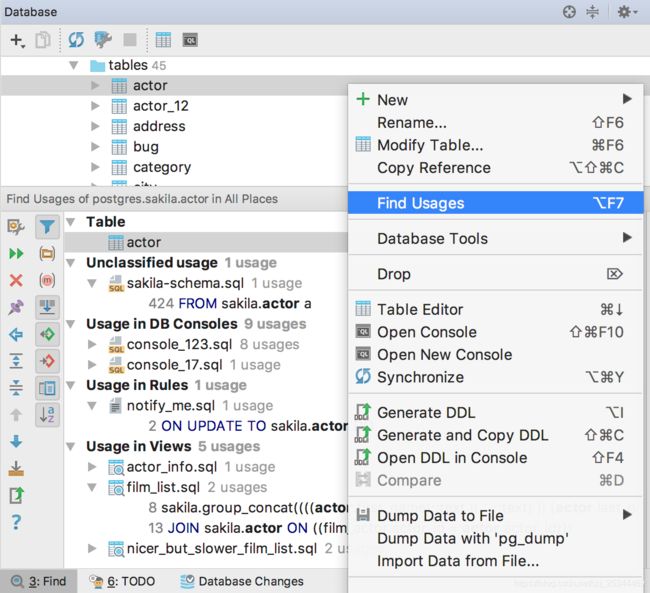This screenshot has width=650, height=593.
Task: Open the SQL console icon in toolbar
Action: coord(190,40)
